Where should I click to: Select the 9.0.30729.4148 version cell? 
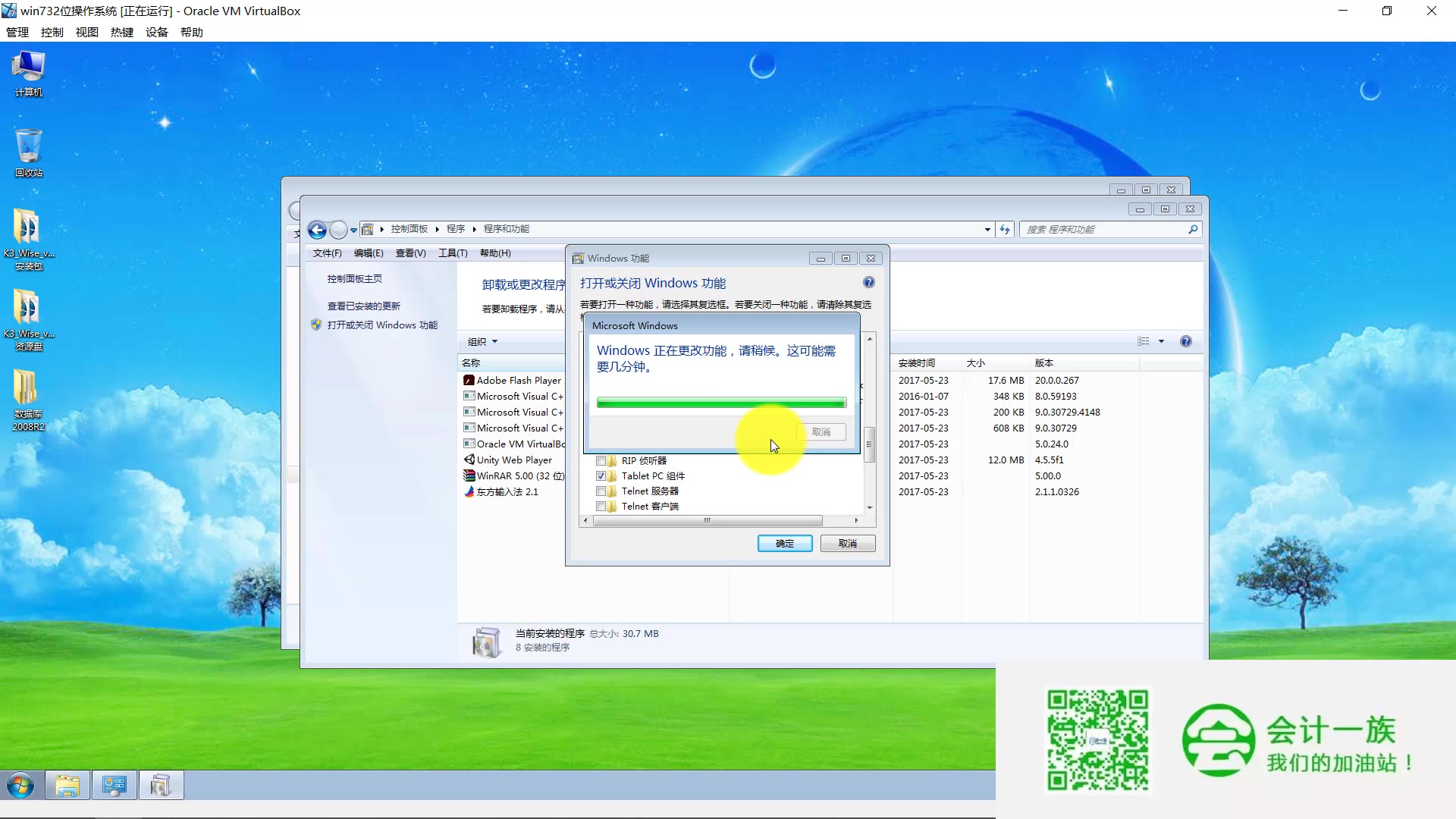1067,413
